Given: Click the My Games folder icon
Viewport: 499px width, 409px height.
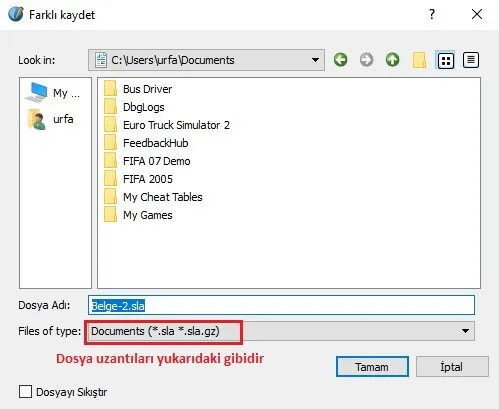Looking at the screenshot, I should pyautogui.click(x=110, y=215).
